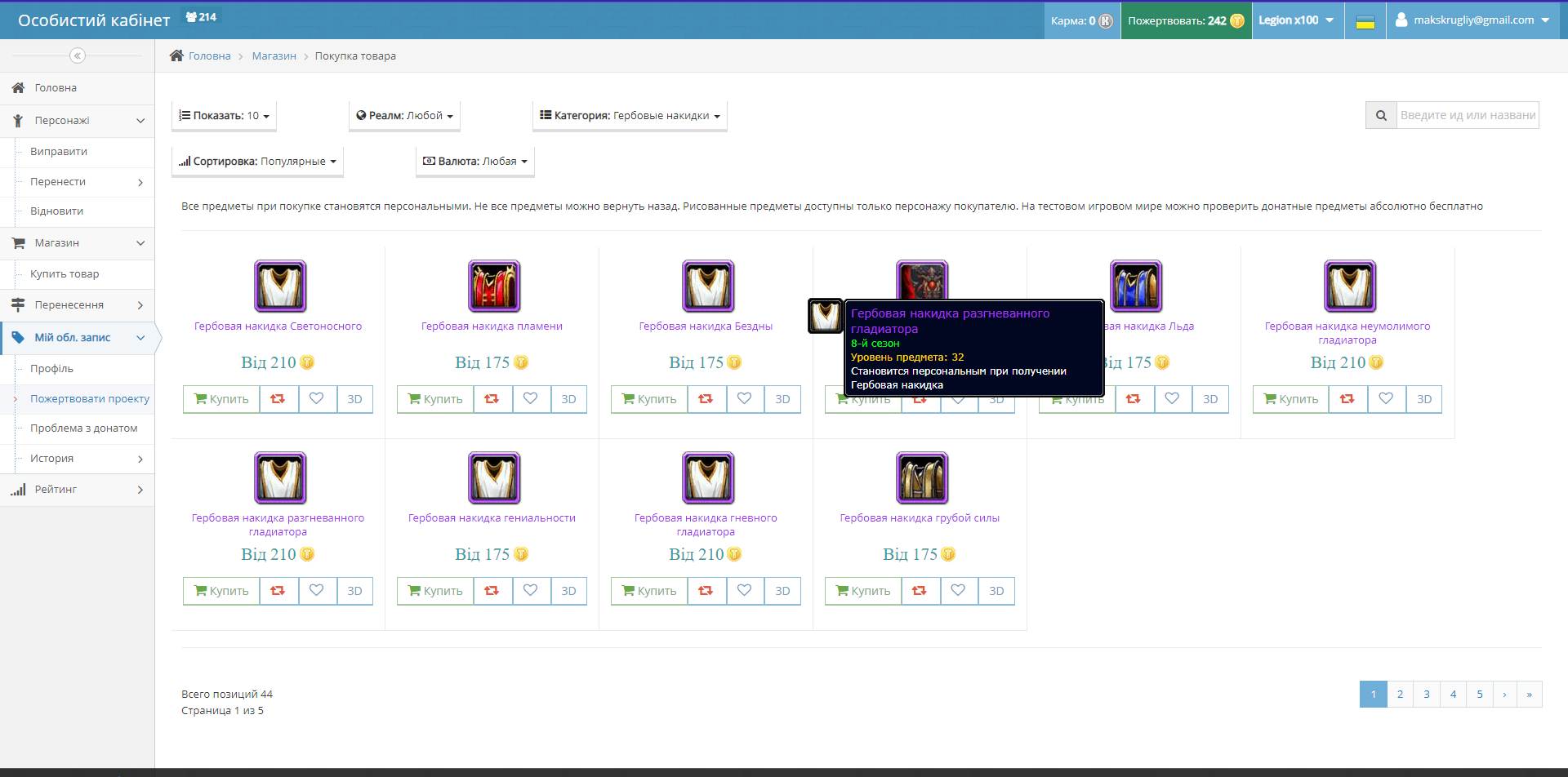Focus the item search input field
Viewport: 1568px width, 777px height.
(x=1468, y=115)
